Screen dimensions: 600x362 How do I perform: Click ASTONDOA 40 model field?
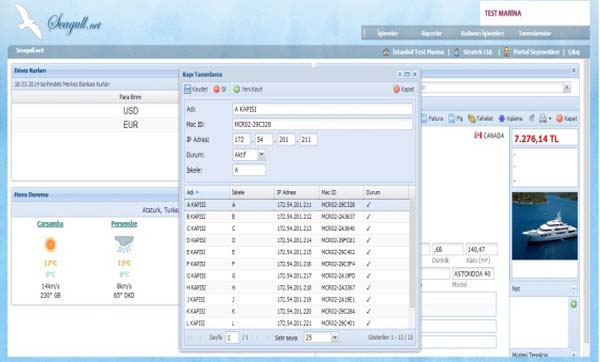473,274
